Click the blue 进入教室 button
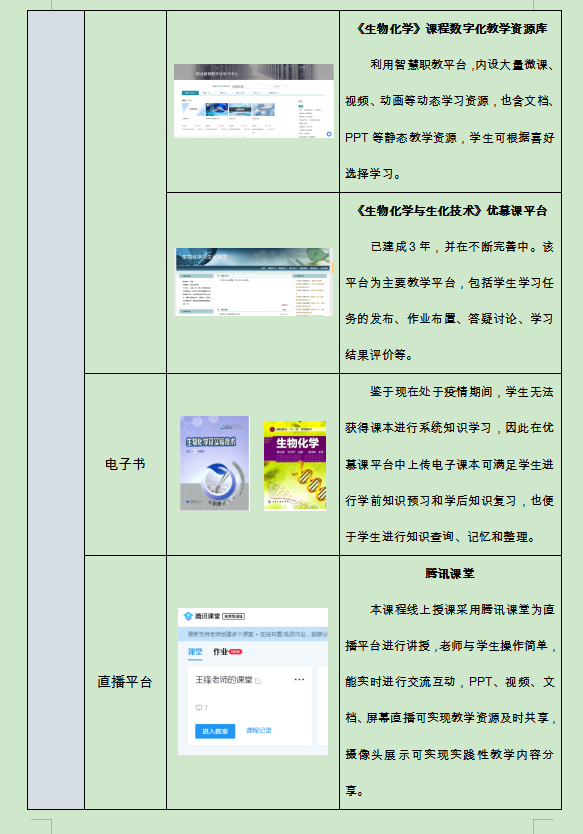 pyautogui.click(x=215, y=731)
